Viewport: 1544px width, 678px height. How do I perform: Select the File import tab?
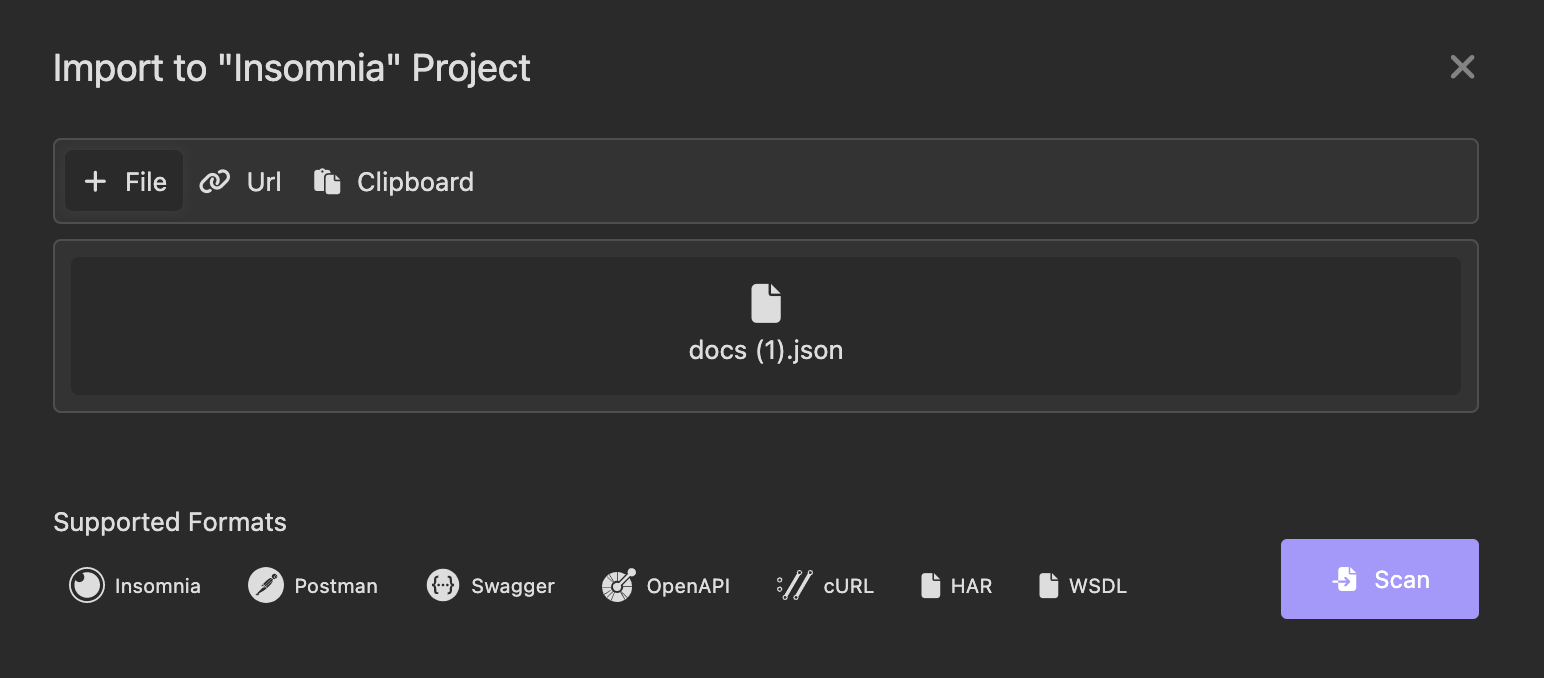(x=125, y=181)
